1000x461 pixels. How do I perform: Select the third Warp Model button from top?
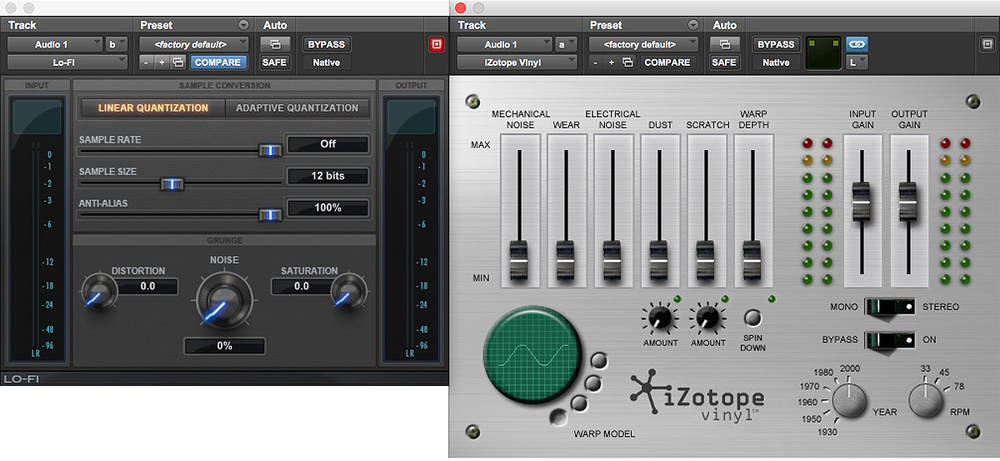579,403
